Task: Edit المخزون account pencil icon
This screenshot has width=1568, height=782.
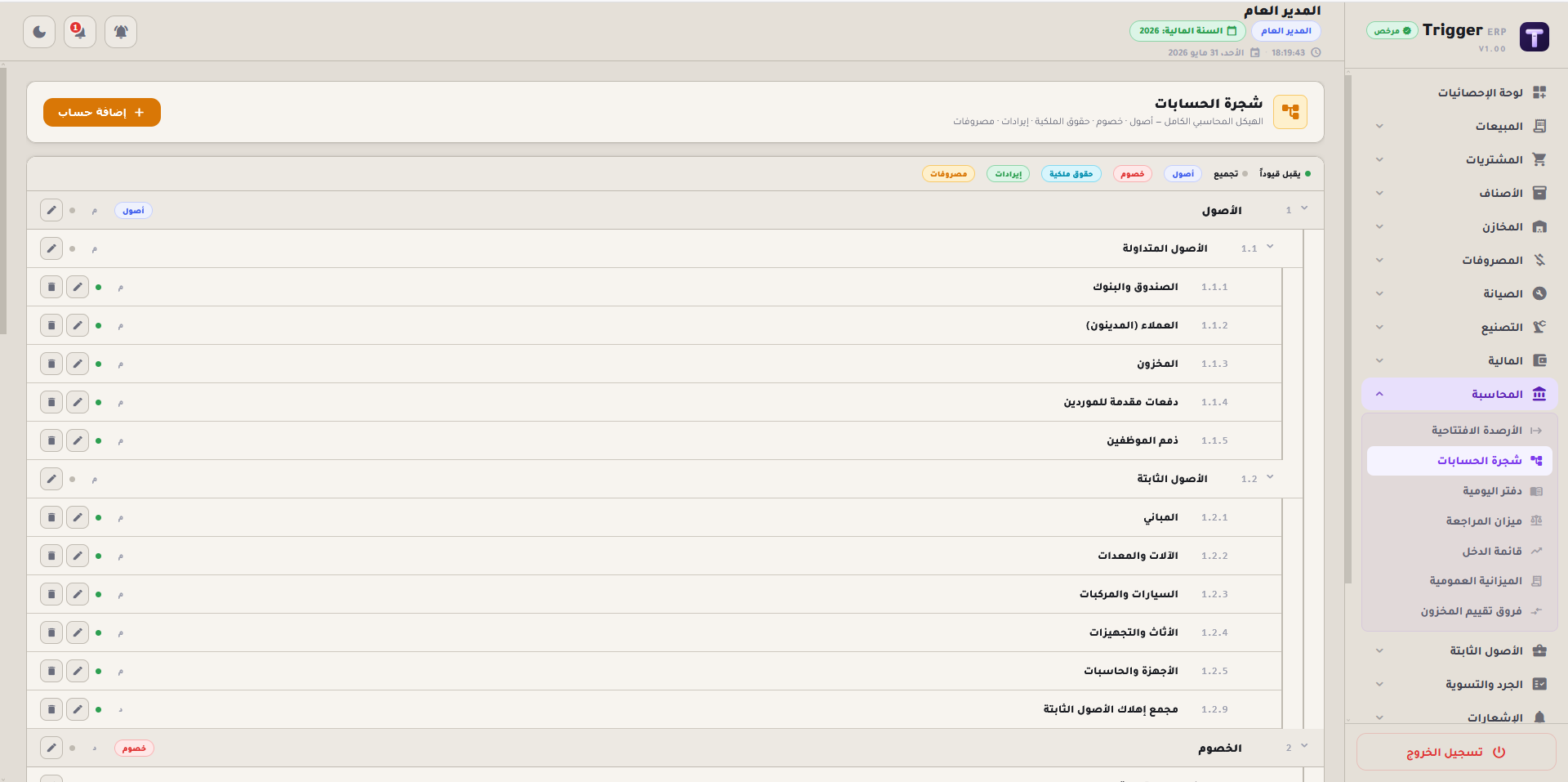Action: click(x=78, y=364)
